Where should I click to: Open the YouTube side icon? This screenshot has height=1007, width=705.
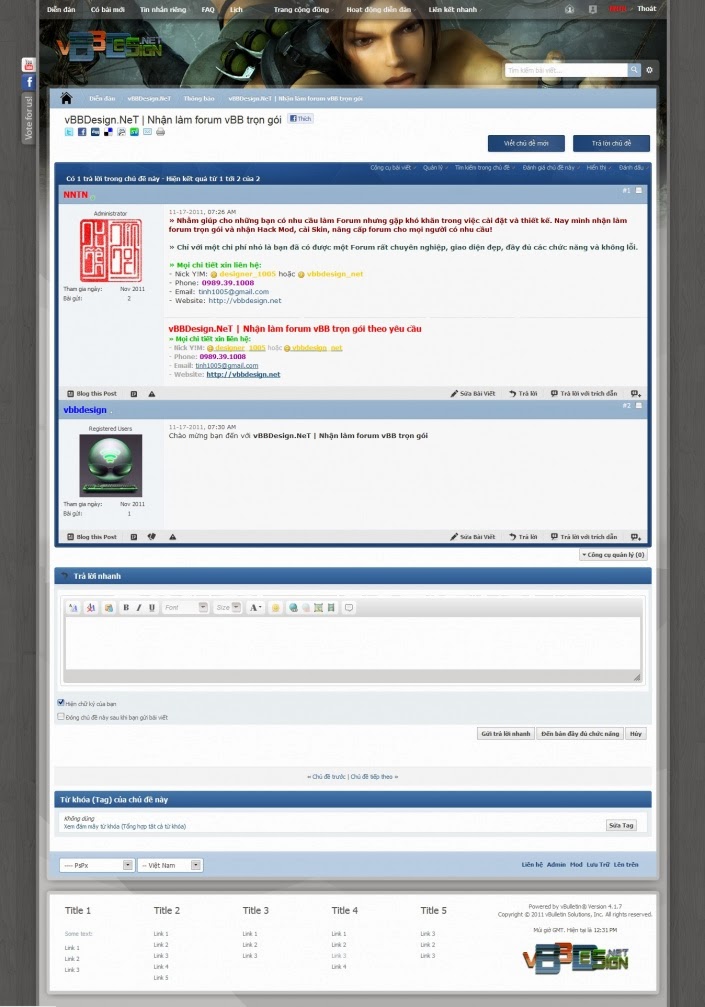(28, 65)
